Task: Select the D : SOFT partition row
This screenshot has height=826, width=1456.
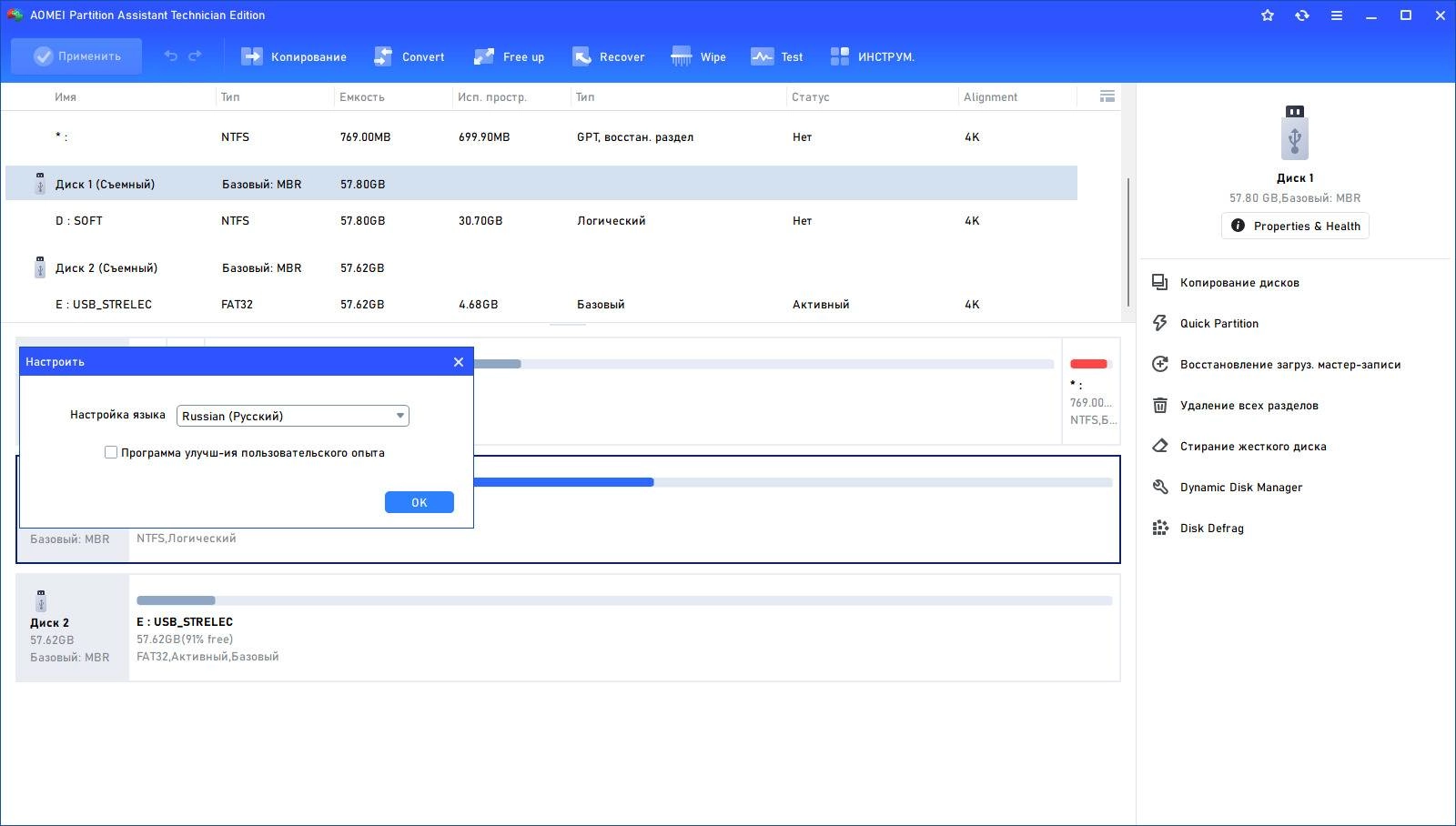Action: (x=541, y=221)
